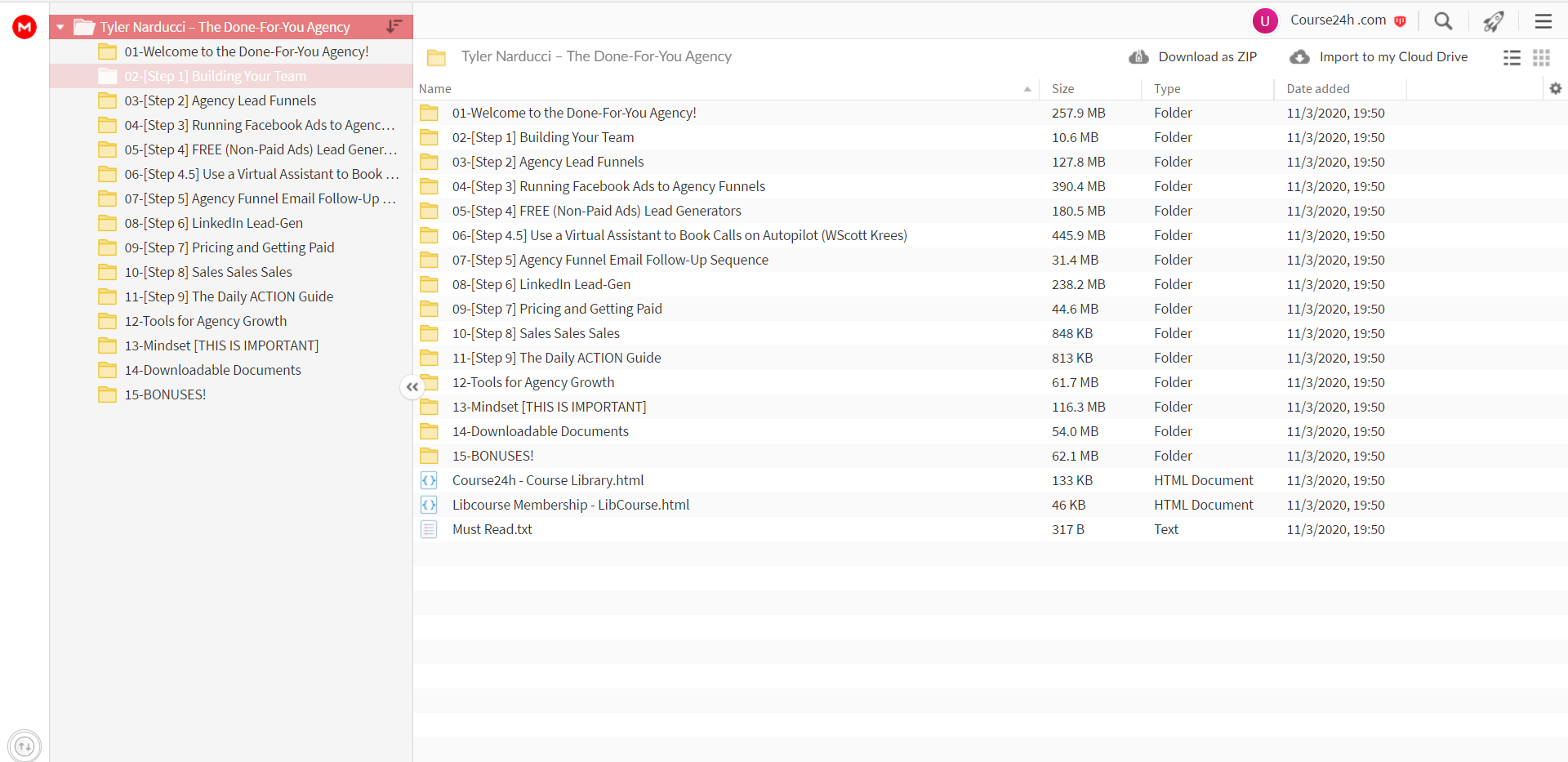Select Must Read.txt file name
Image resolution: width=1568 pixels, height=762 pixels.
(x=492, y=529)
